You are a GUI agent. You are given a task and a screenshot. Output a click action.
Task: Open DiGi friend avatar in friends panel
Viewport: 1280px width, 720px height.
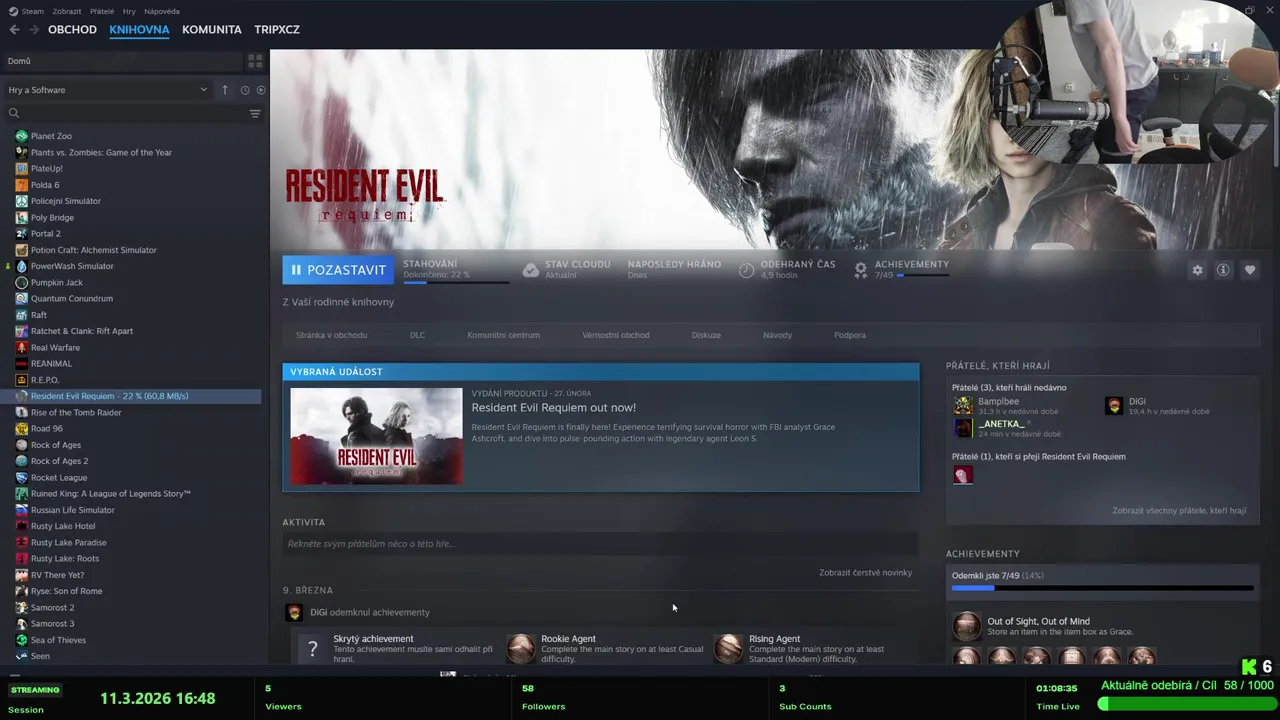coord(1114,405)
